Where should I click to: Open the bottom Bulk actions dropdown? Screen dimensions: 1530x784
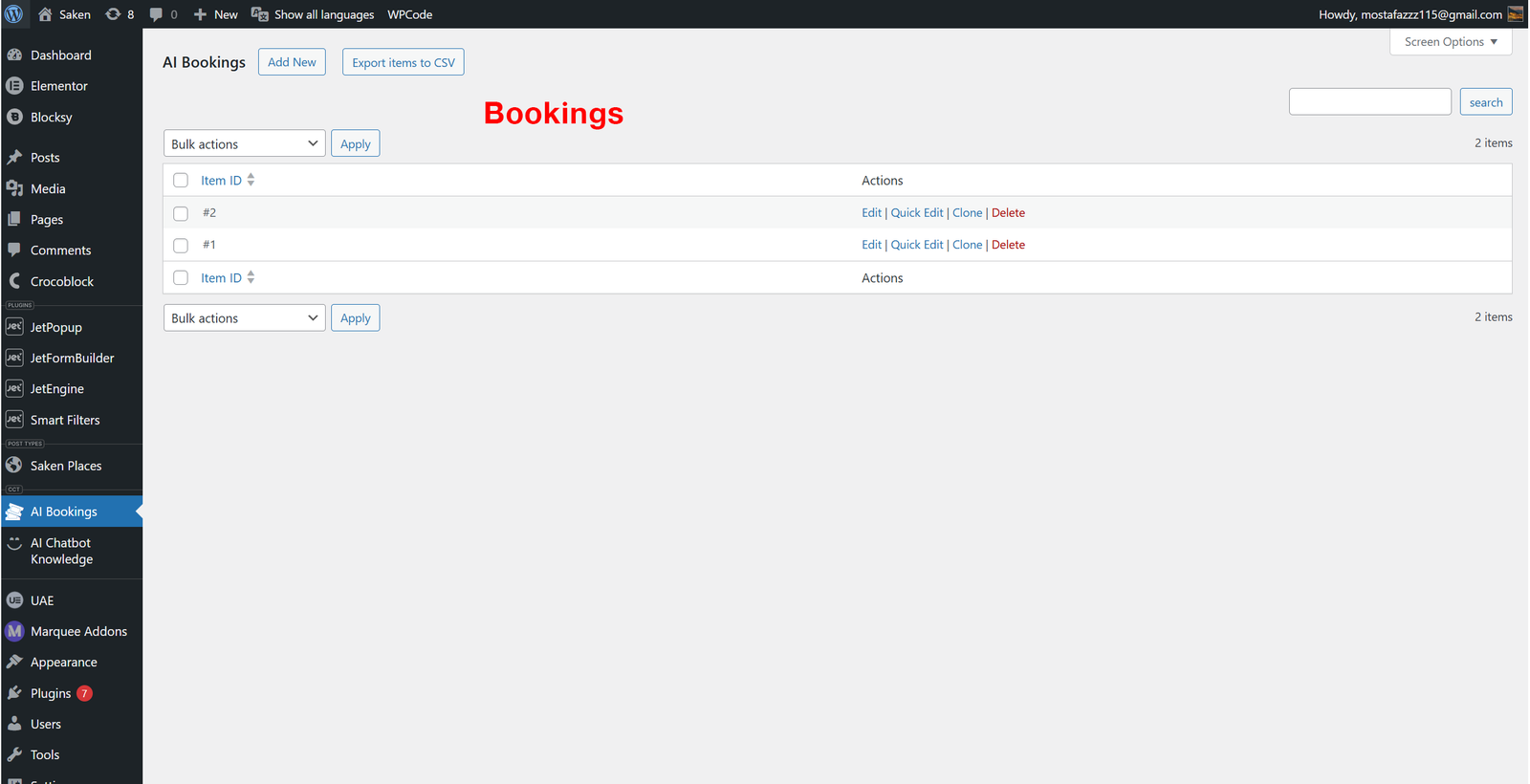click(244, 318)
